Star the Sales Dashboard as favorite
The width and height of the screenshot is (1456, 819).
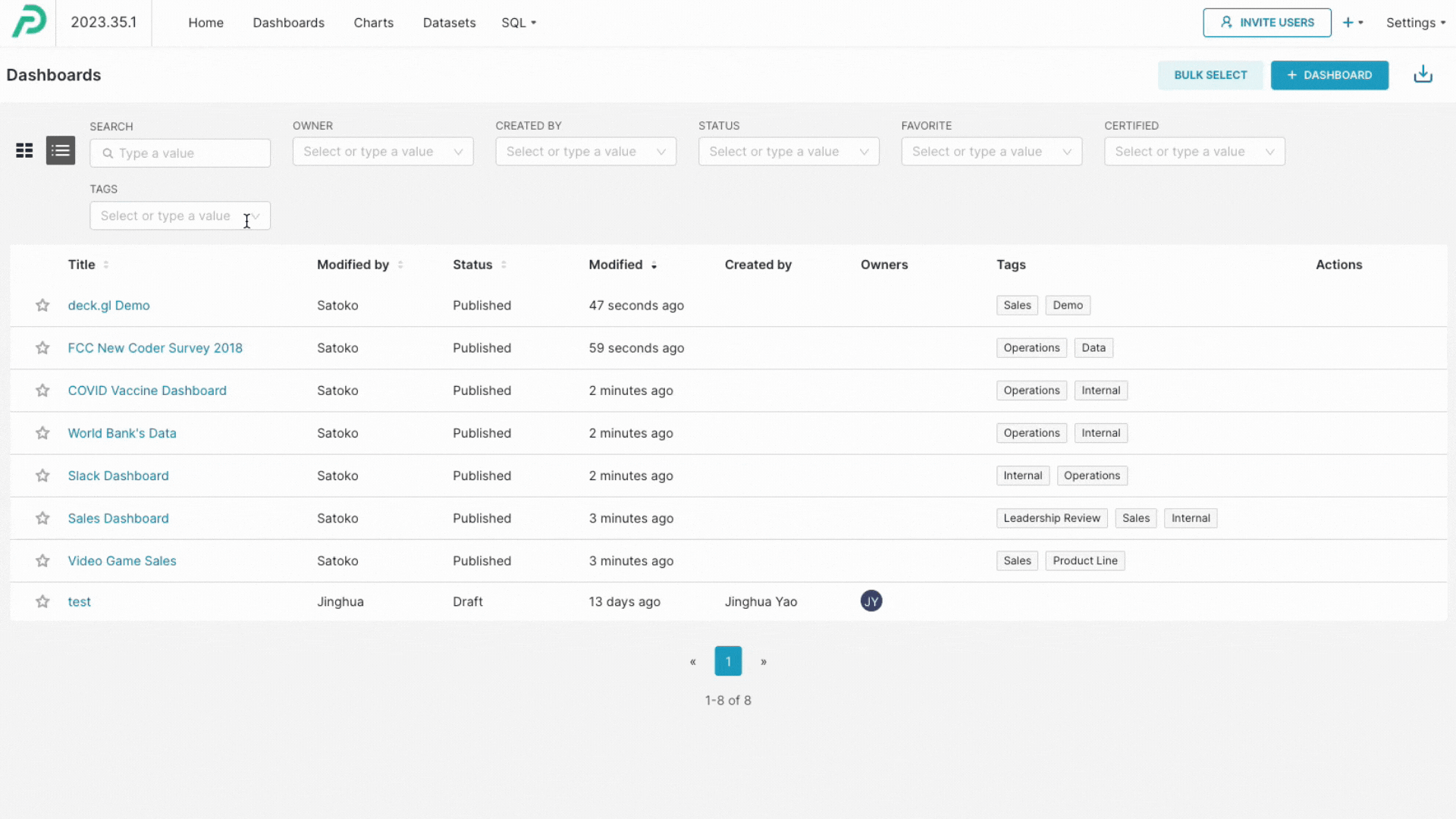coord(42,519)
